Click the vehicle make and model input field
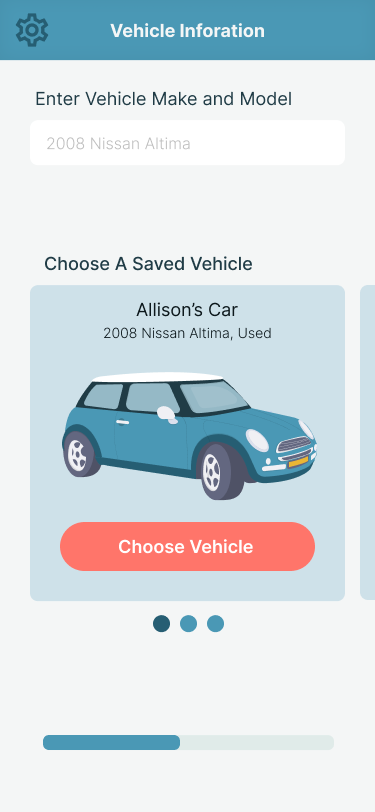The width and height of the screenshot is (375, 812). 188,143
